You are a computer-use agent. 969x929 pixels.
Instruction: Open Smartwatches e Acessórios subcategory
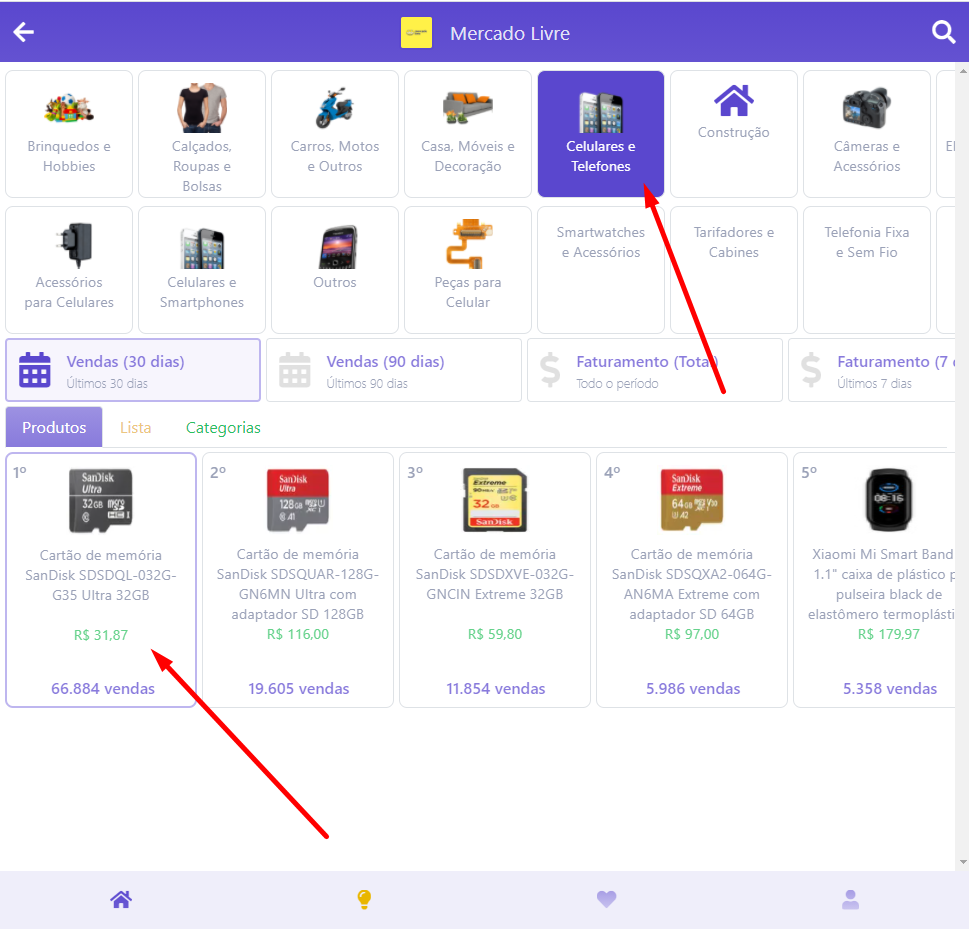(x=601, y=270)
